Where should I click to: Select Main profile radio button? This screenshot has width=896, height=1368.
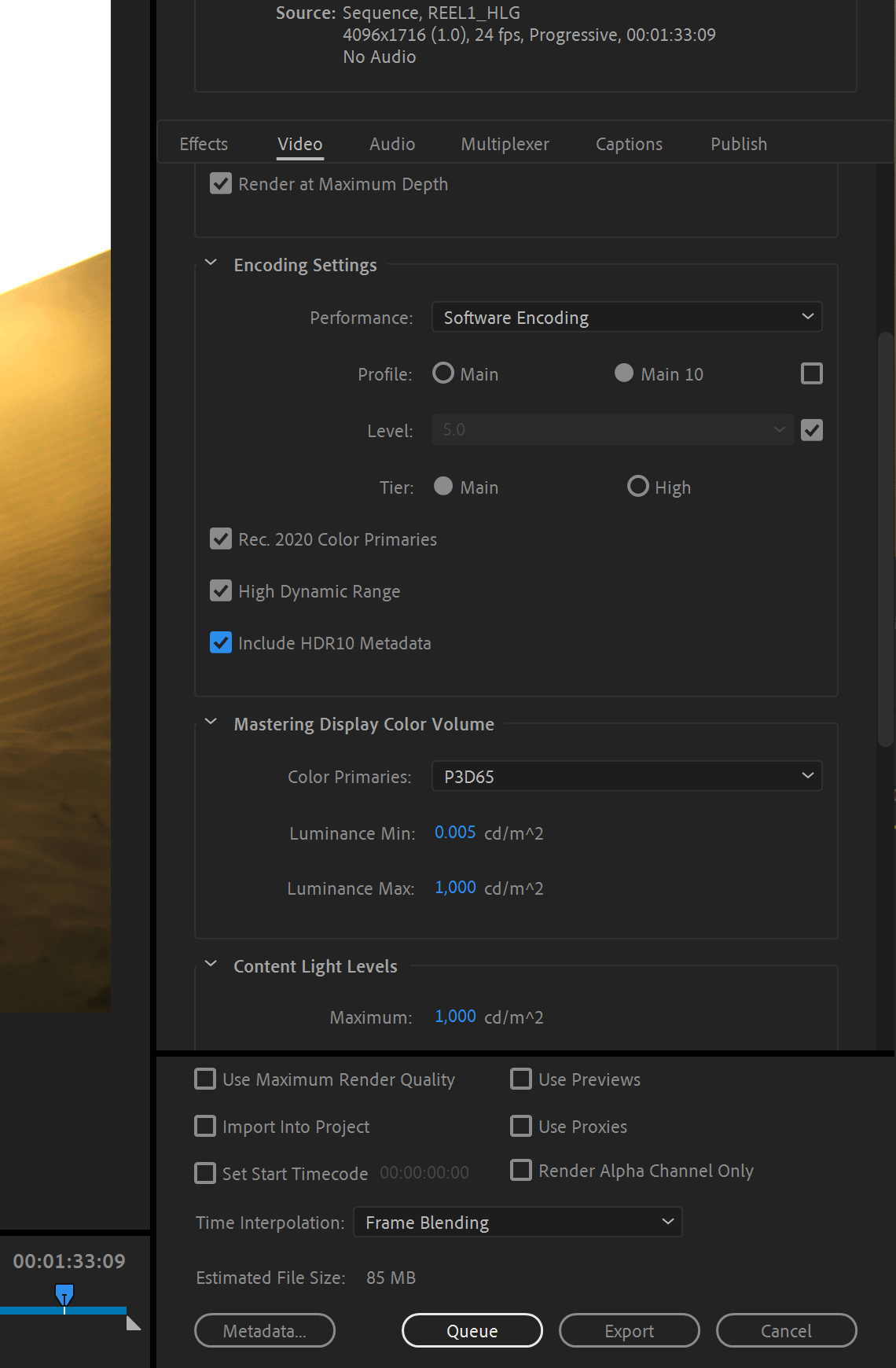click(443, 373)
